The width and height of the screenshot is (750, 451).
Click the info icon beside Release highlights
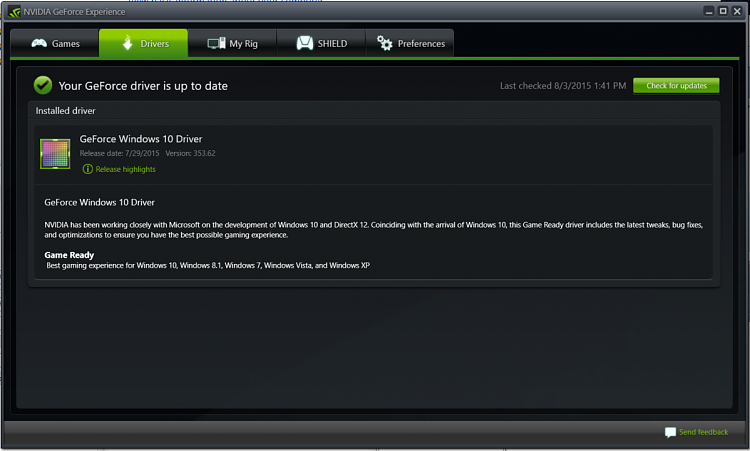click(x=87, y=169)
